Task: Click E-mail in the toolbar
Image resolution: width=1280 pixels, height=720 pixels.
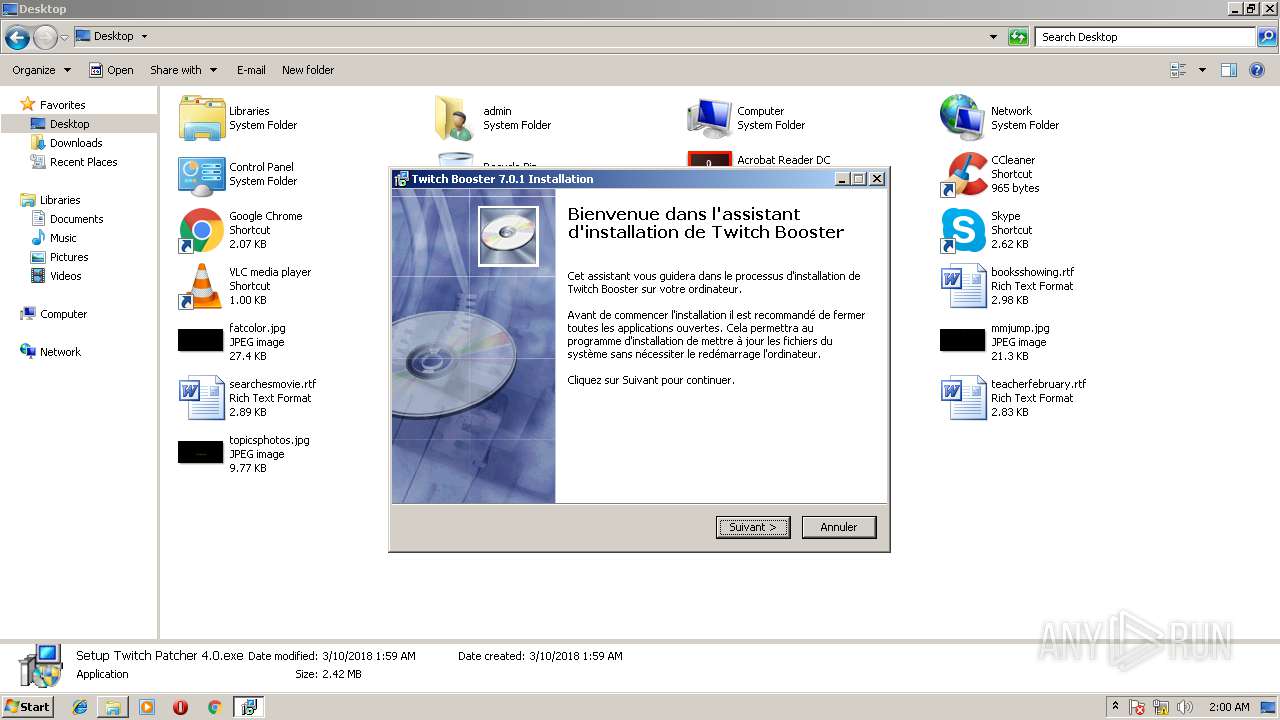Action: pos(251,70)
